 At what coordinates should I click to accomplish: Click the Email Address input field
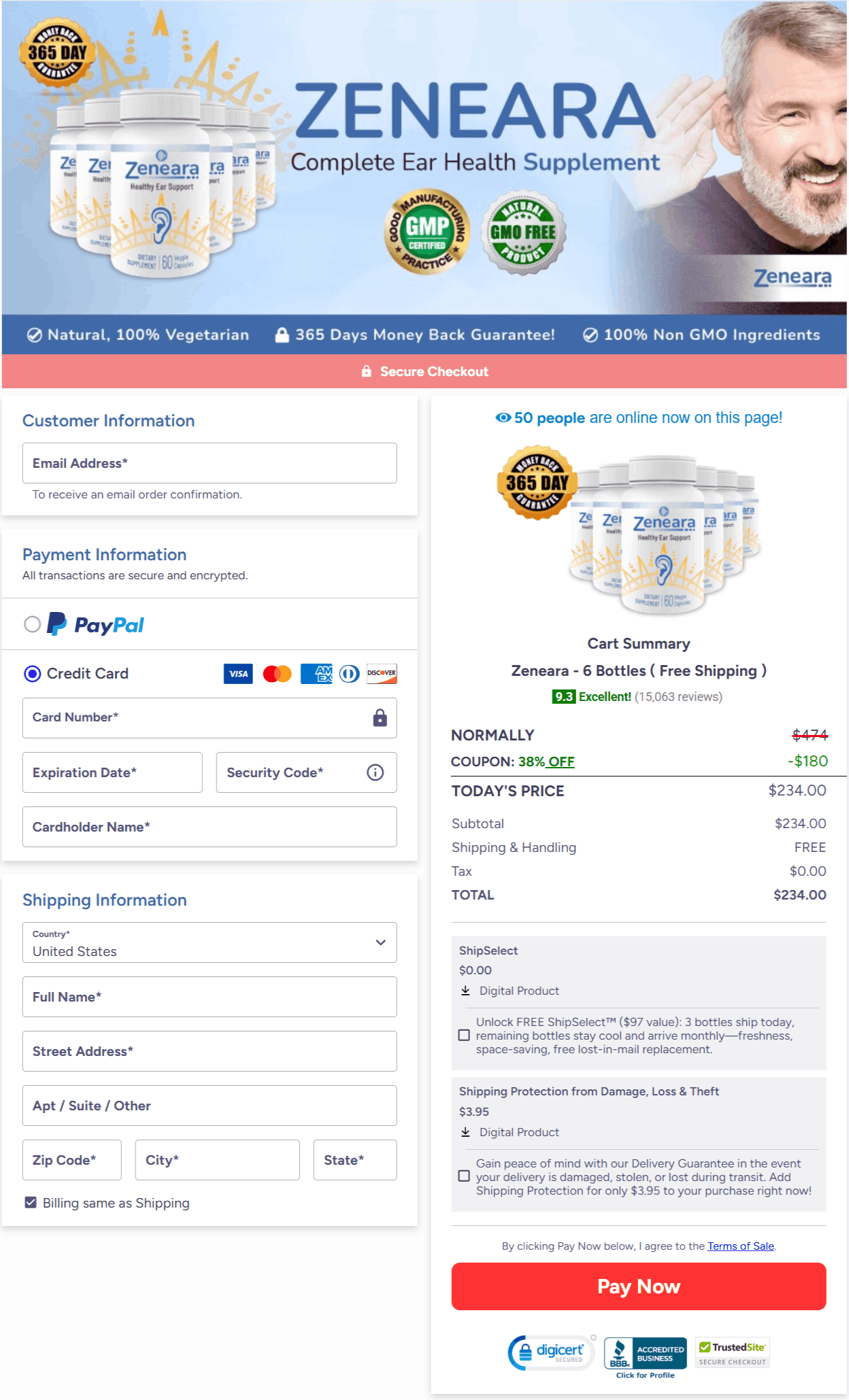click(209, 463)
